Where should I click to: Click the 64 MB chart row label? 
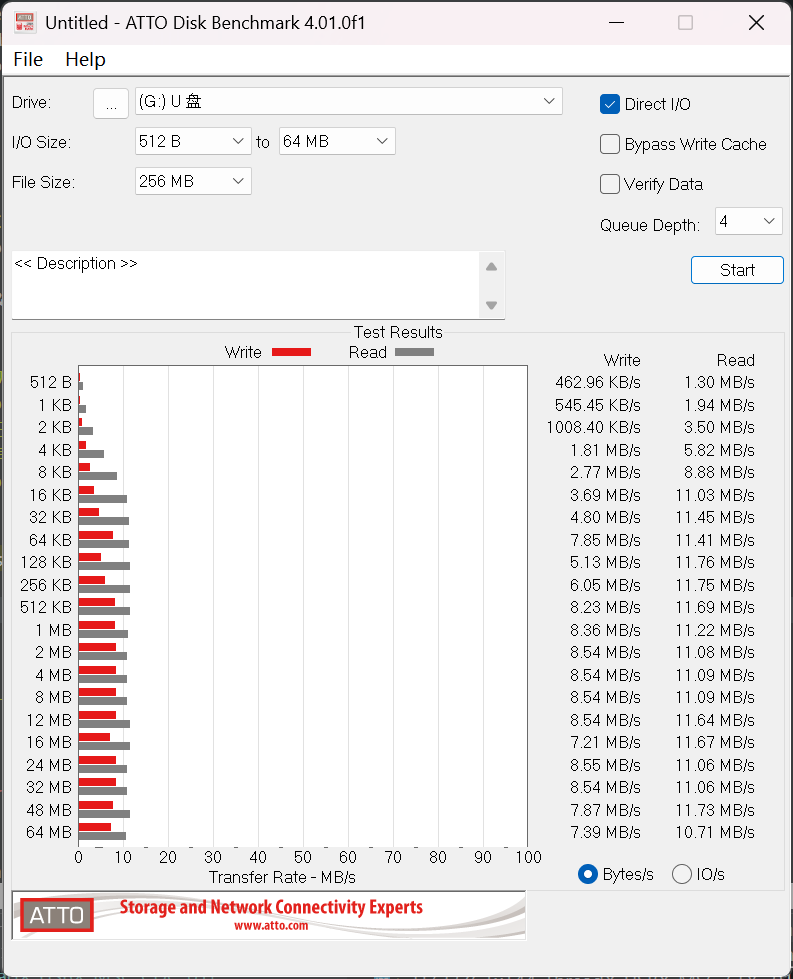point(49,832)
